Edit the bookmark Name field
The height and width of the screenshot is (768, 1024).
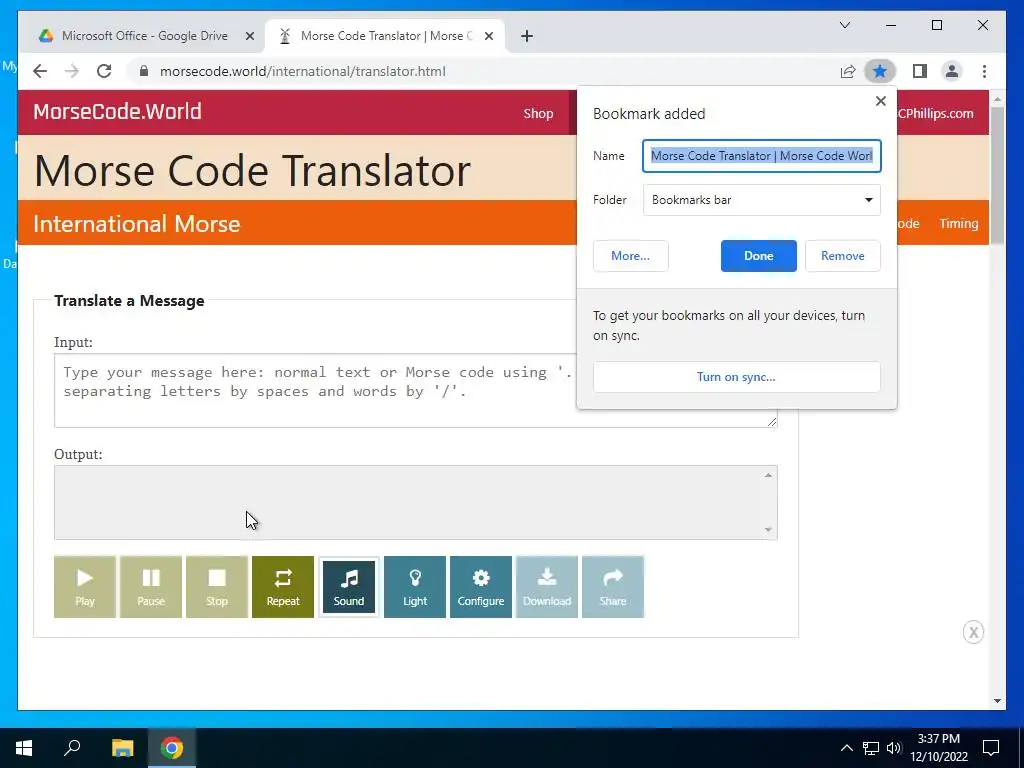point(761,156)
